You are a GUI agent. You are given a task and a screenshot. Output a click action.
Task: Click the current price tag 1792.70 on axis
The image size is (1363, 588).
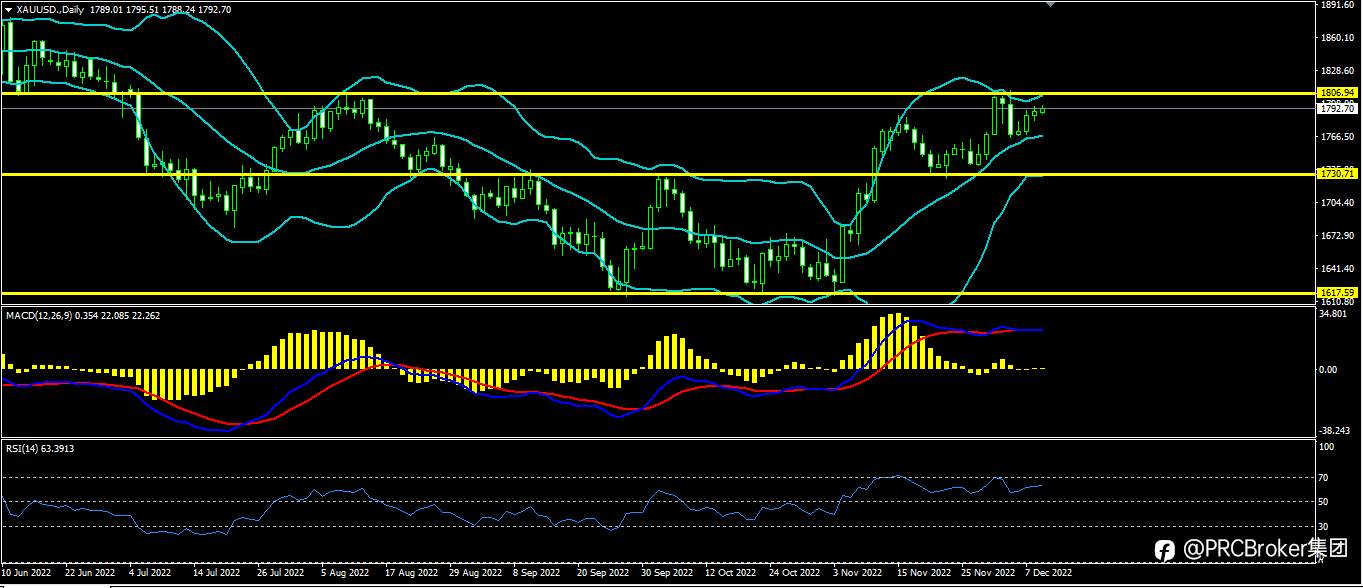[1338, 108]
